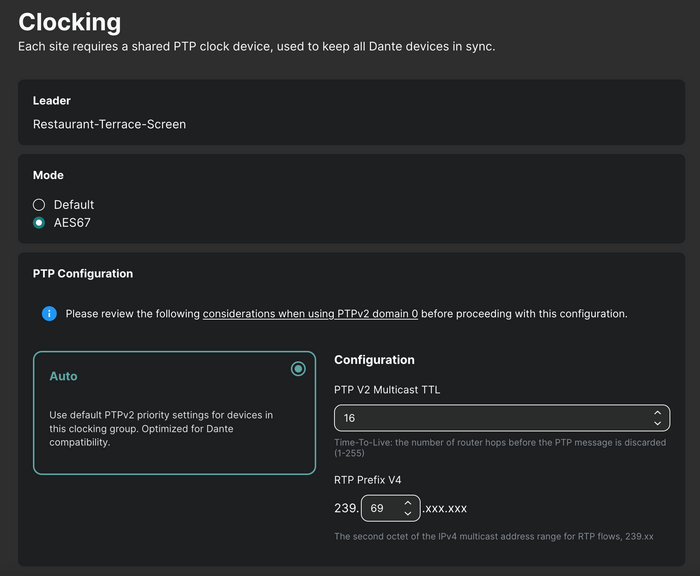This screenshot has height=576, width=700.
Task: Click the Auto card description text
Action: (x=161, y=429)
